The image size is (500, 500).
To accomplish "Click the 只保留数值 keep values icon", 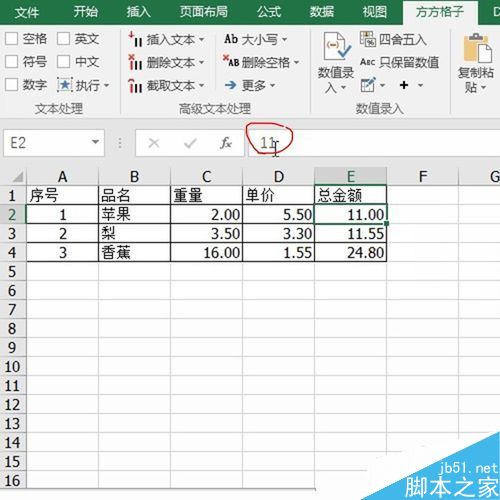I will tap(368, 62).
